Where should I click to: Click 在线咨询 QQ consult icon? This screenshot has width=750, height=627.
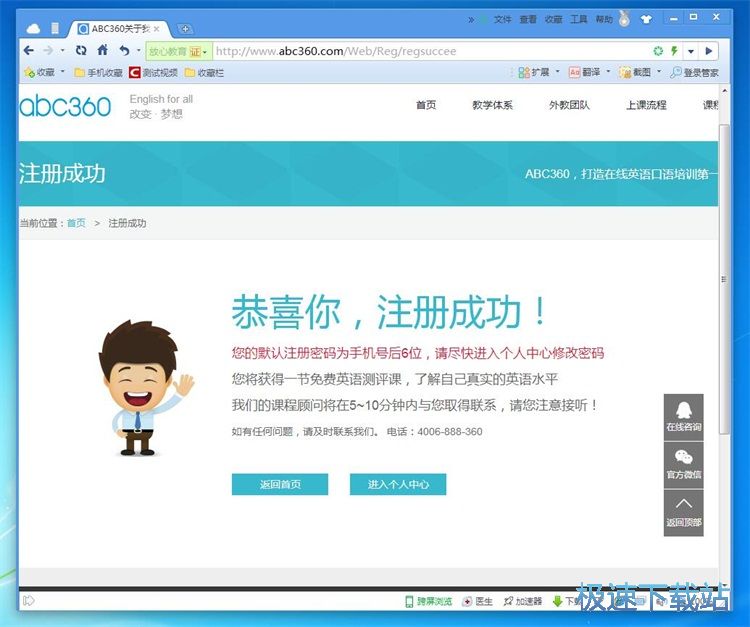684,417
